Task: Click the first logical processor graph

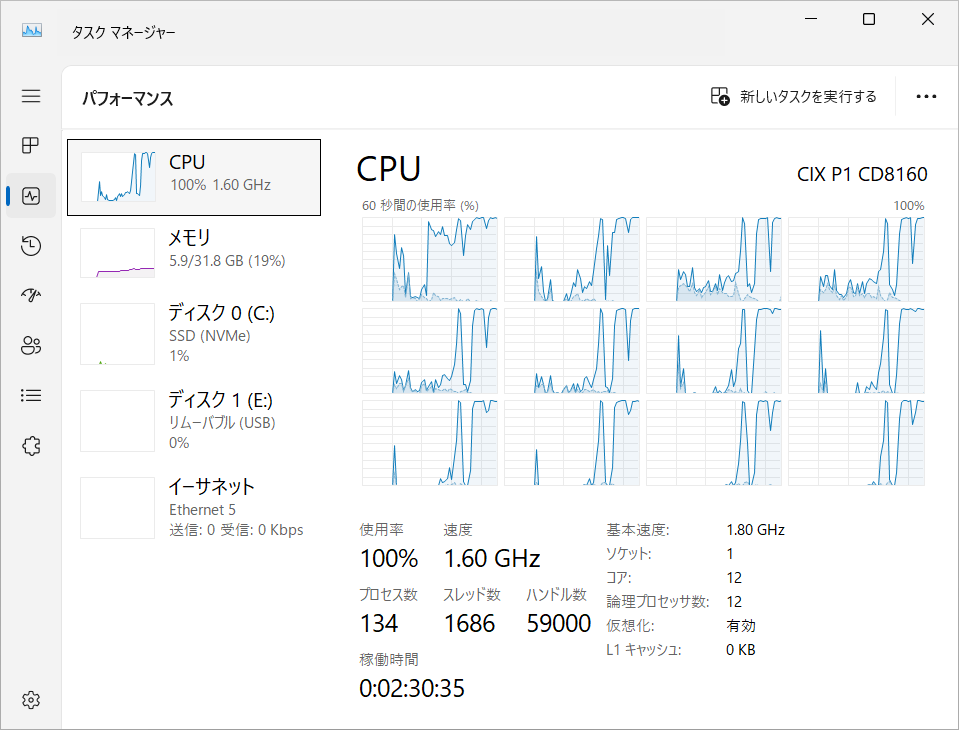Action: pos(429,259)
